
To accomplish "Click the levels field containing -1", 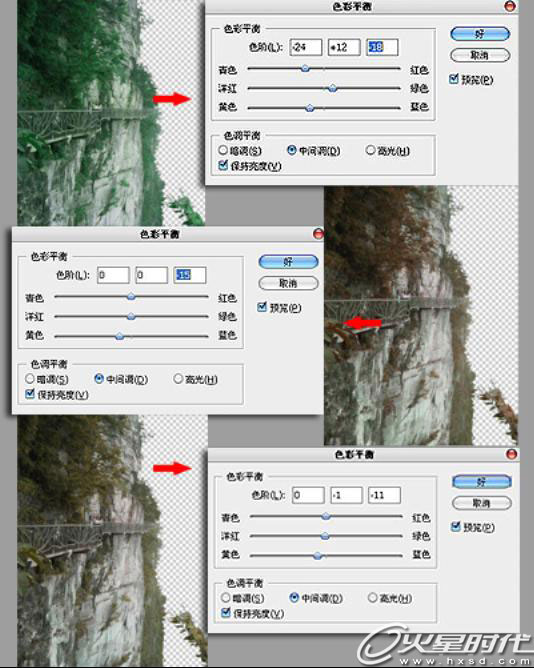I will pyautogui.click(x=346, y=495).
